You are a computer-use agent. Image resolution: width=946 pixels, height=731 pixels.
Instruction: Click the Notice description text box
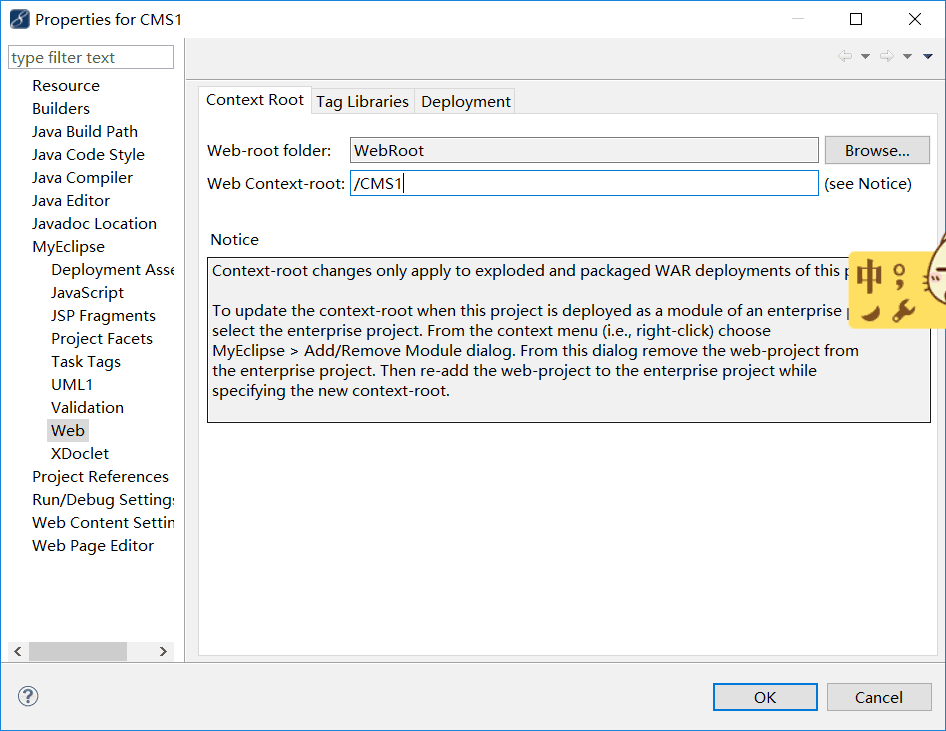click(x=568, y=340)
